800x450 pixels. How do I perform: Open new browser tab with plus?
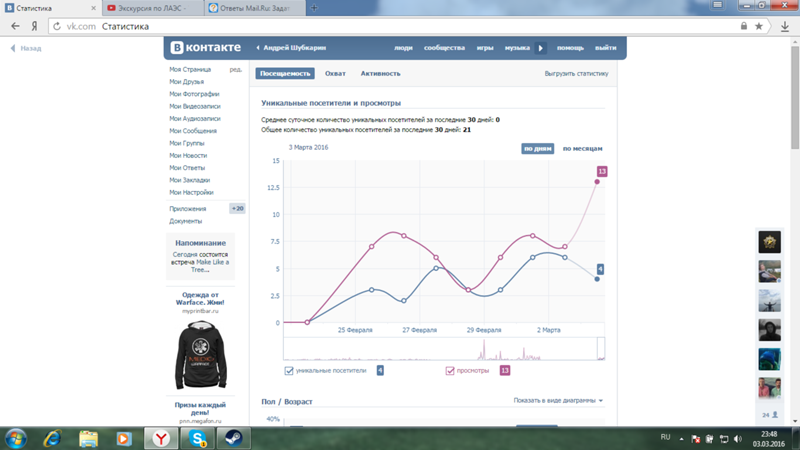(314, 8)
